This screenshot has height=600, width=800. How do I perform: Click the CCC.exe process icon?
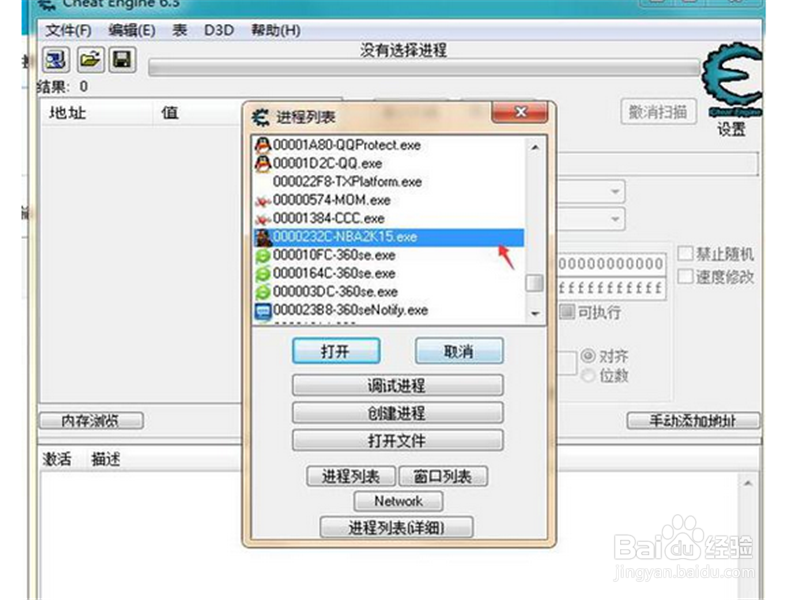pyautogui.click(x=263, y=219)
